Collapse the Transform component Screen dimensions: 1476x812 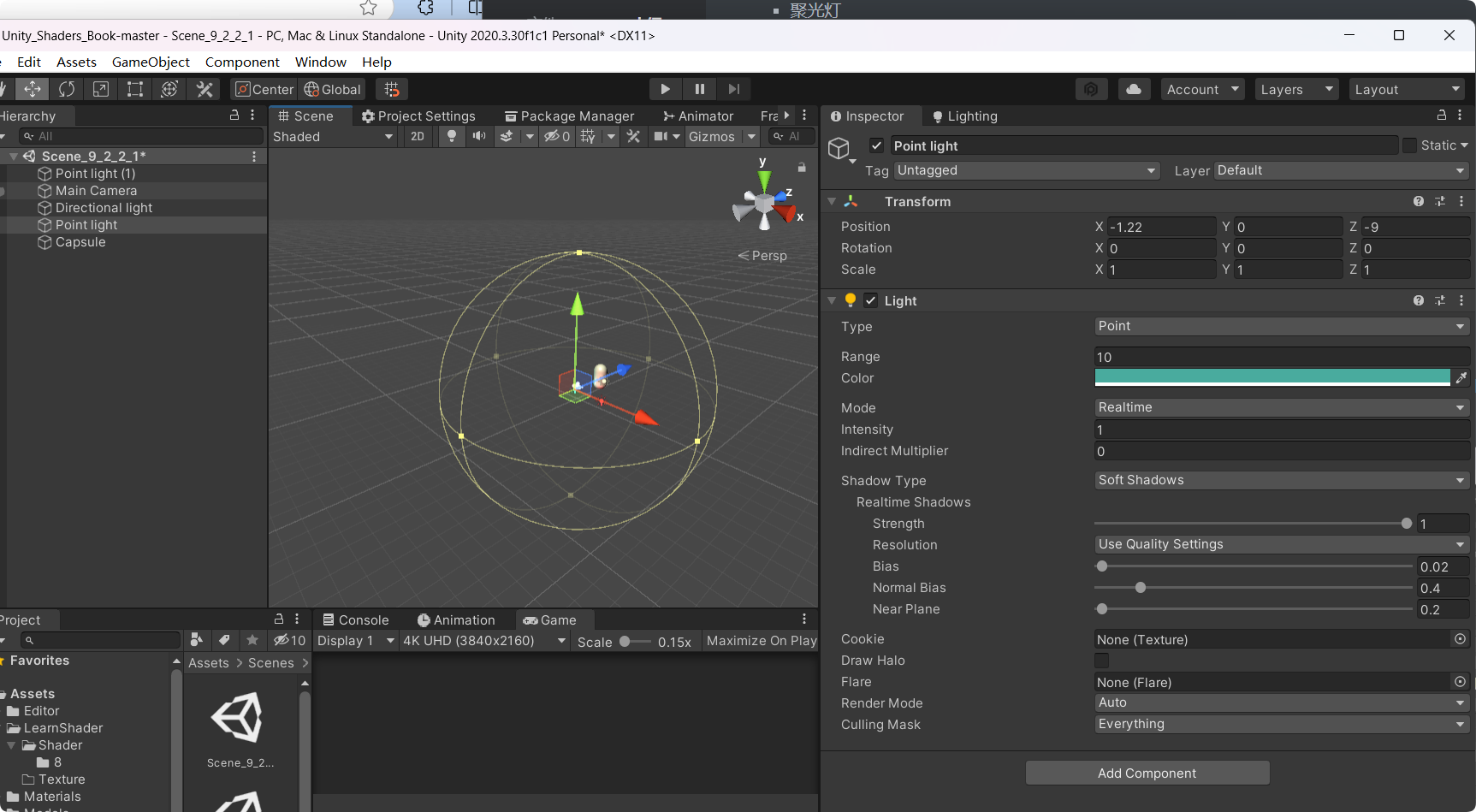pyautogui.click(x=832, y=201)
